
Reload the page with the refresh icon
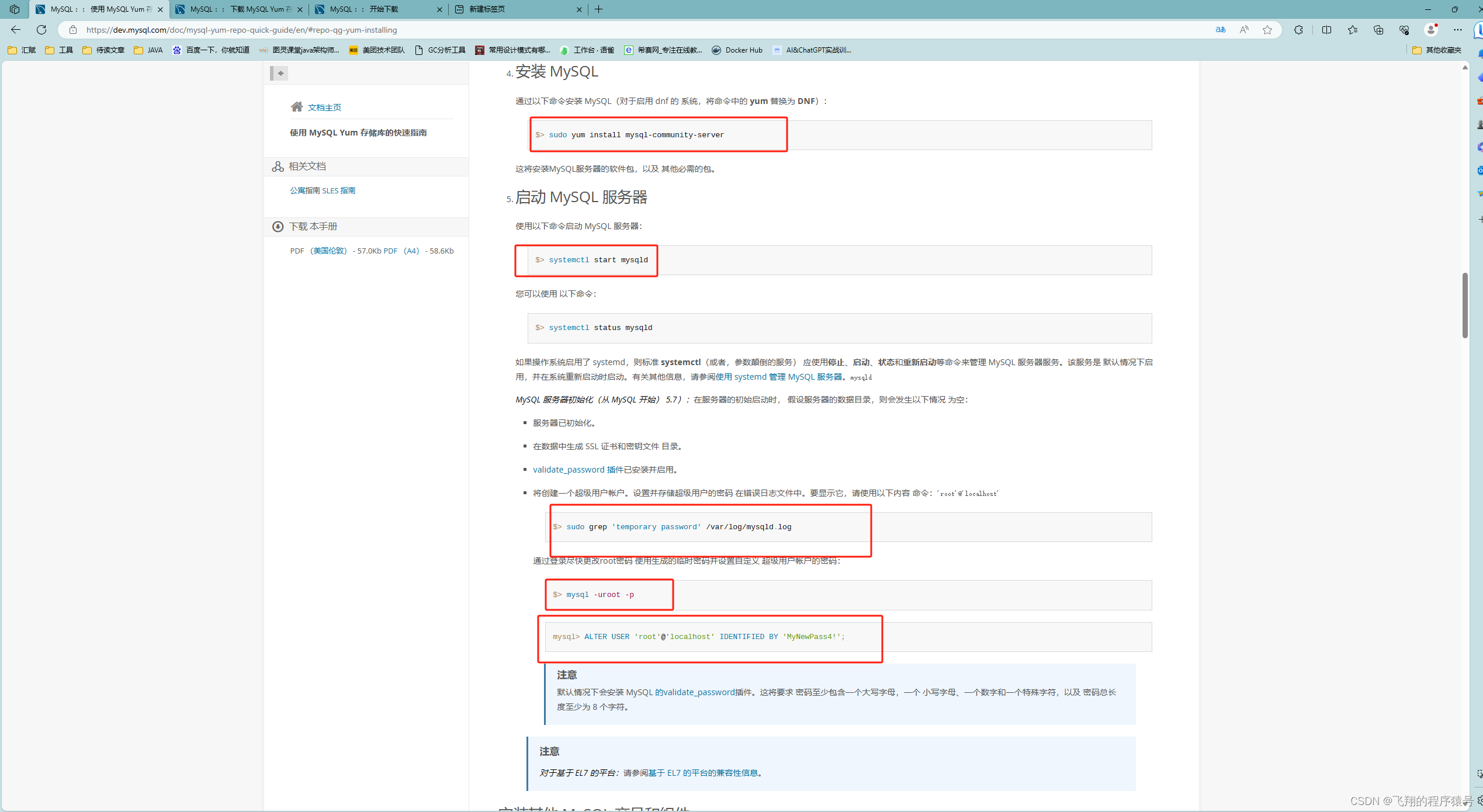[41, 30]
